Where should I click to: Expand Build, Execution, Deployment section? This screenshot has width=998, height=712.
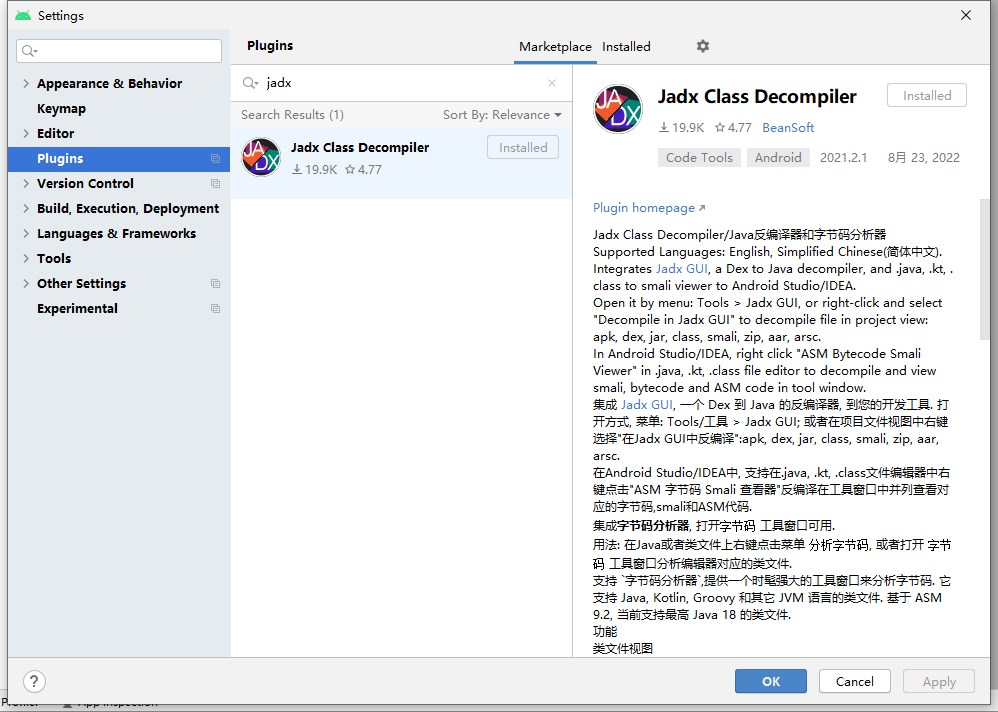26,208
